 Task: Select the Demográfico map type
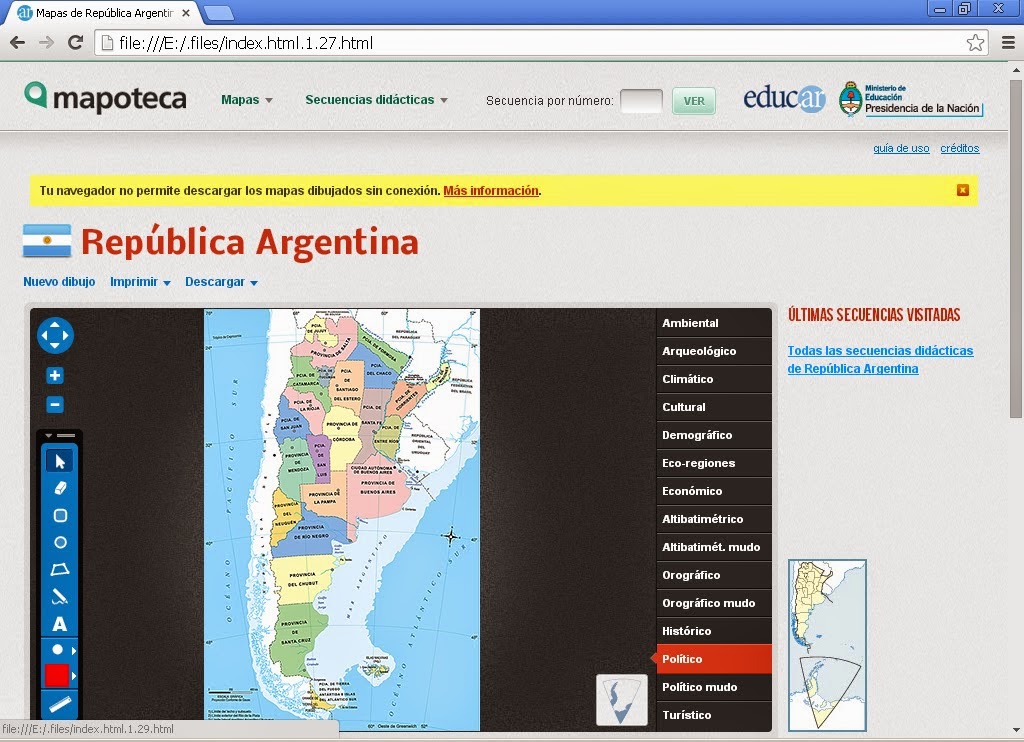click(714, 435)
